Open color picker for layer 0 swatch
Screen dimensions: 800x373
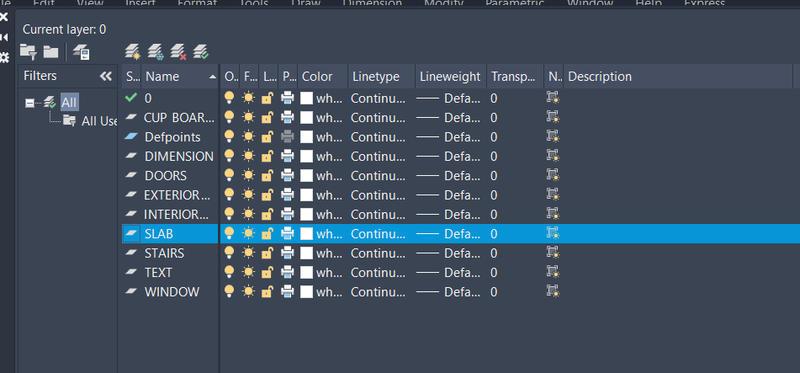pos(307,98)
